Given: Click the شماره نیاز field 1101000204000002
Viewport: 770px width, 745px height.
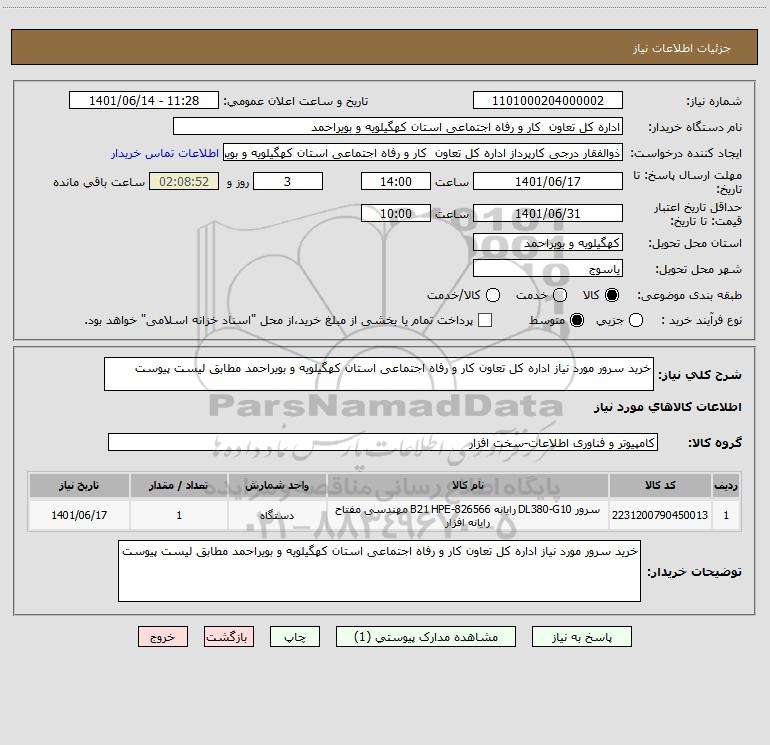Looking at the screenshot, I should (x=548, y=101).
